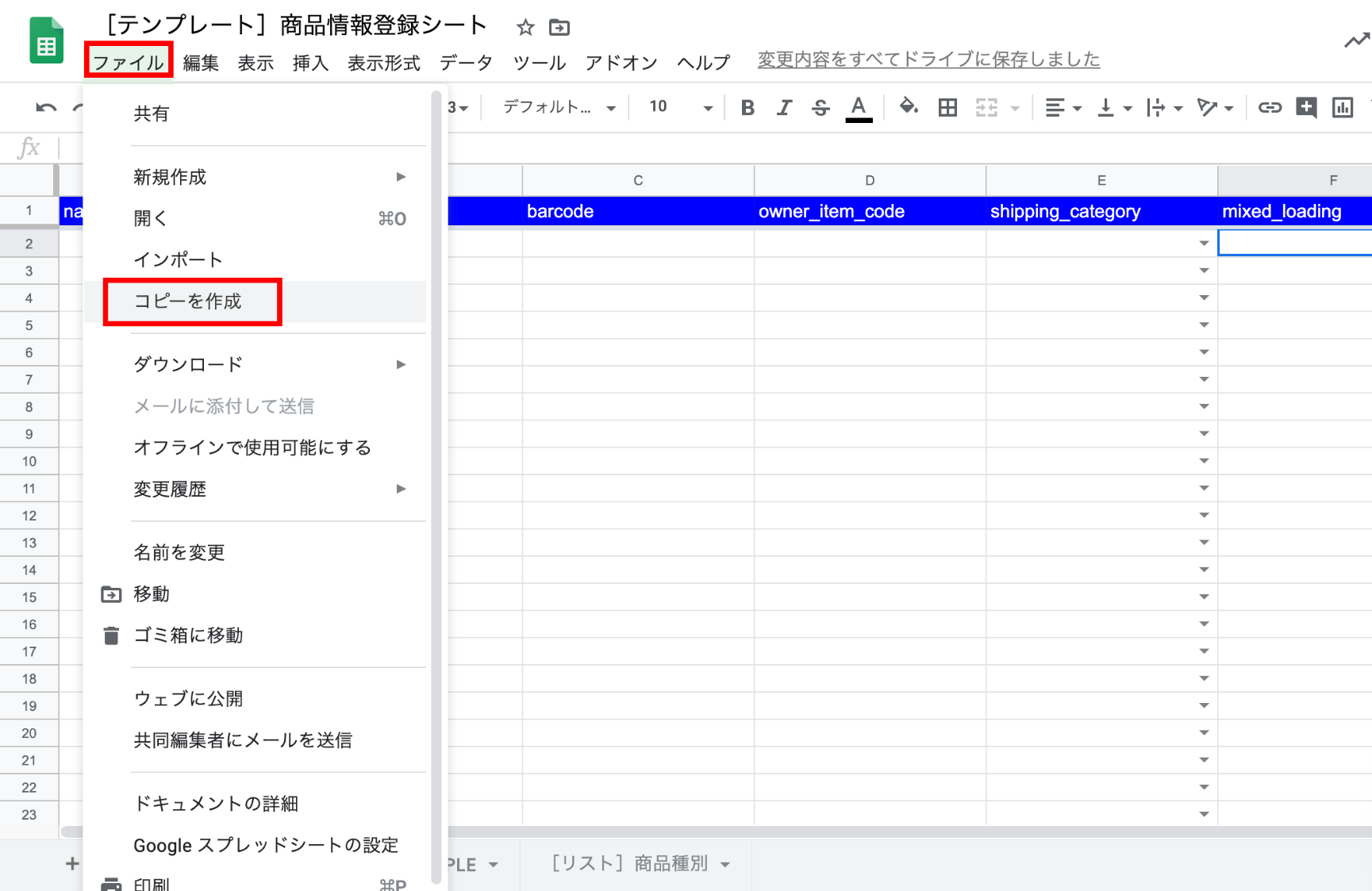Open the text color picker
Screen dimensions: 1372x891
coord(859,108)
